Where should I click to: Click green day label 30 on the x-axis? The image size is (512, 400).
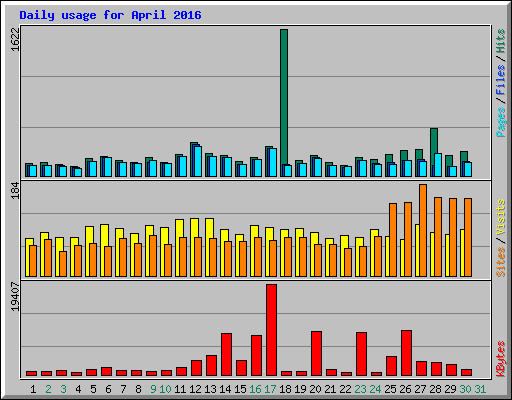(465, 389)
